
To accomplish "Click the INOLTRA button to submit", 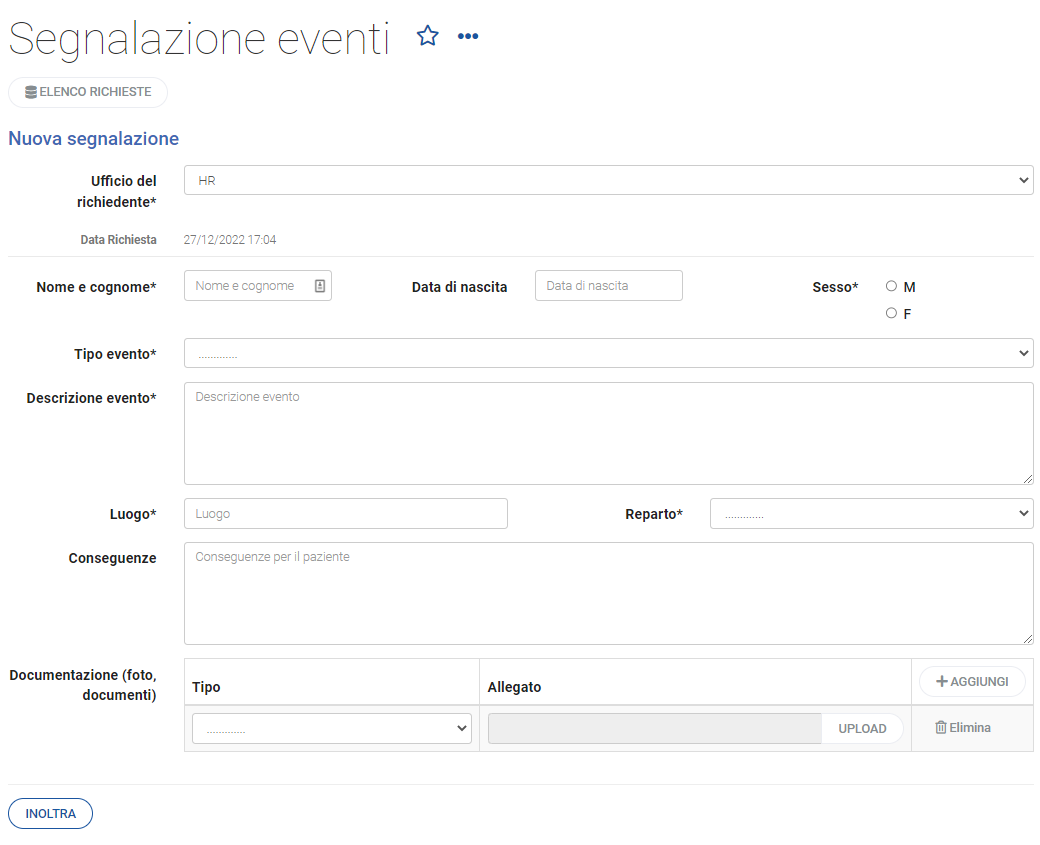I will click(50, 813).
